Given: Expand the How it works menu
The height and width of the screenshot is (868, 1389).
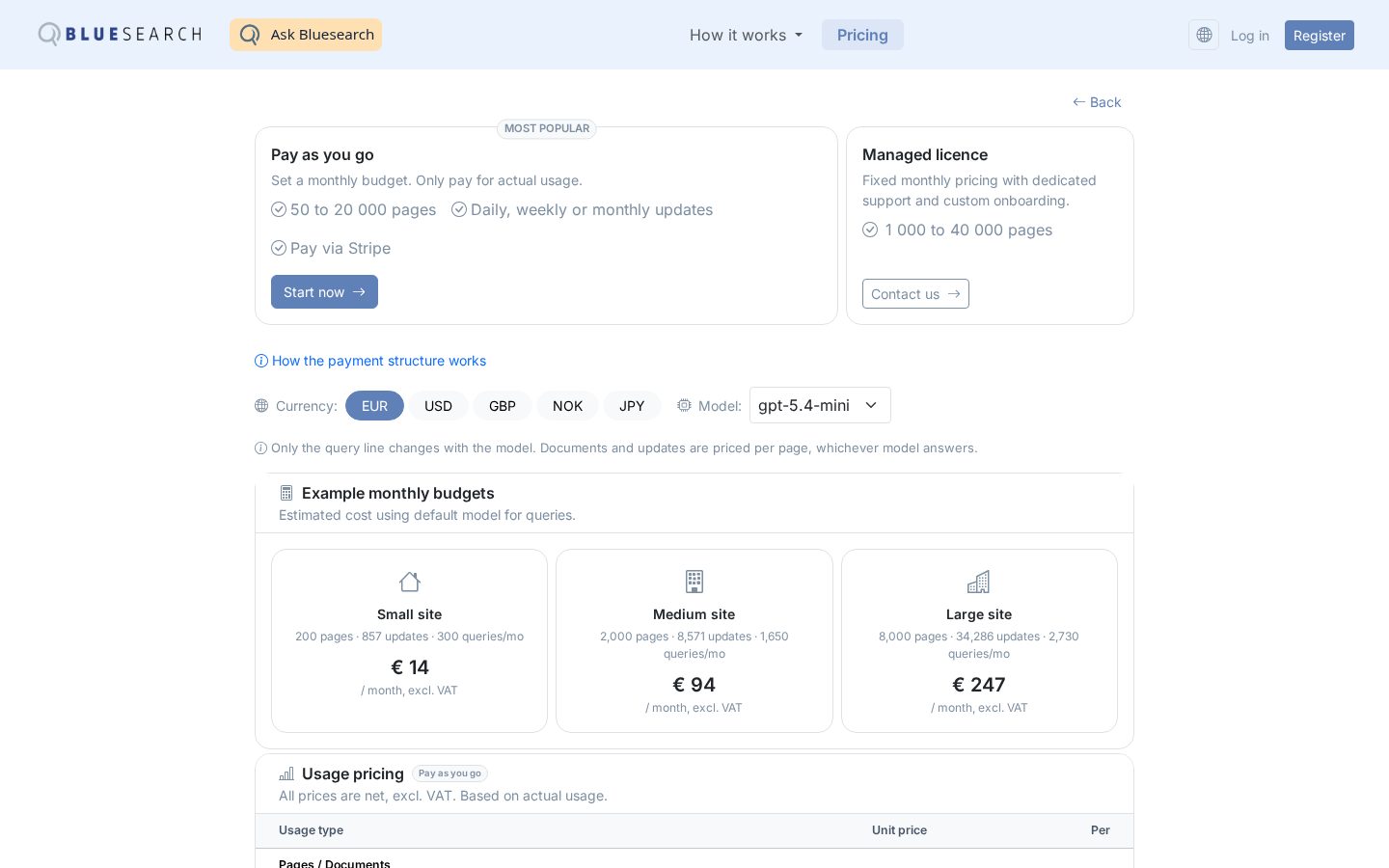Looking at the screenshot, I should [746, 35].
